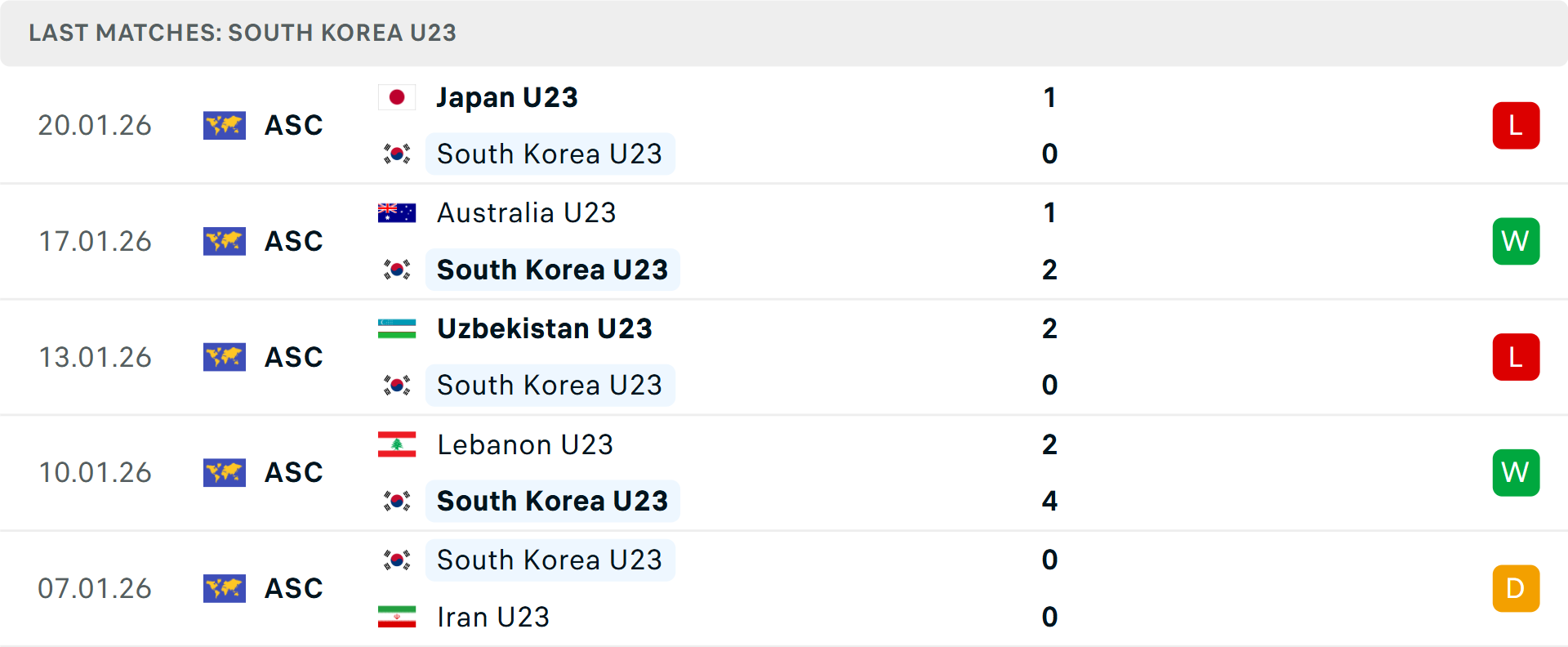Image resolution: width=1568 pixels, height=647 pixels.
Task: Click the orange D badge for Iran match
Action: (1516, 588)
